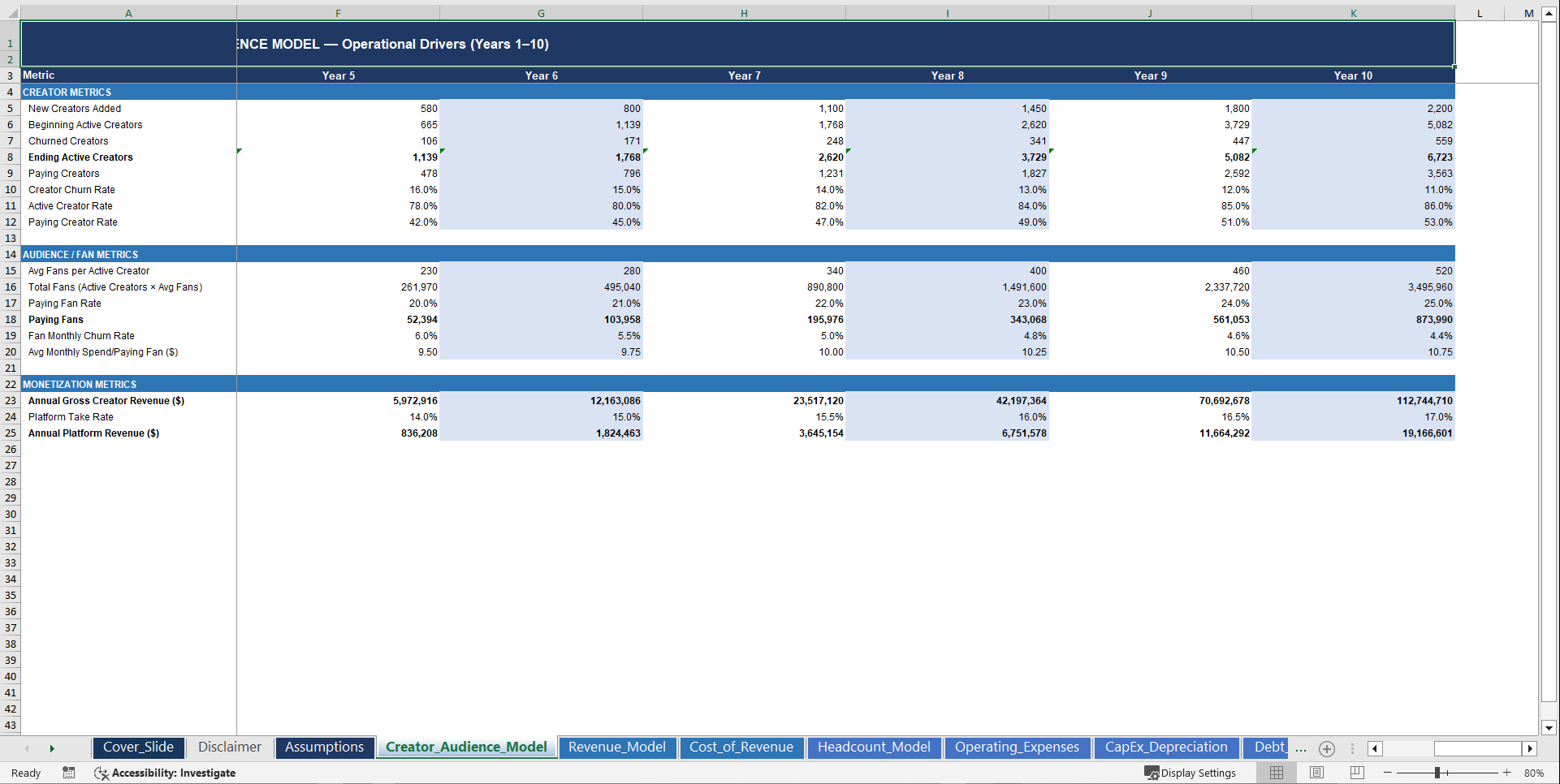Image resolution: width=1560 pixels, height=784 pixels.
Task: Click the zoom out minus control
Action: 1387,773
